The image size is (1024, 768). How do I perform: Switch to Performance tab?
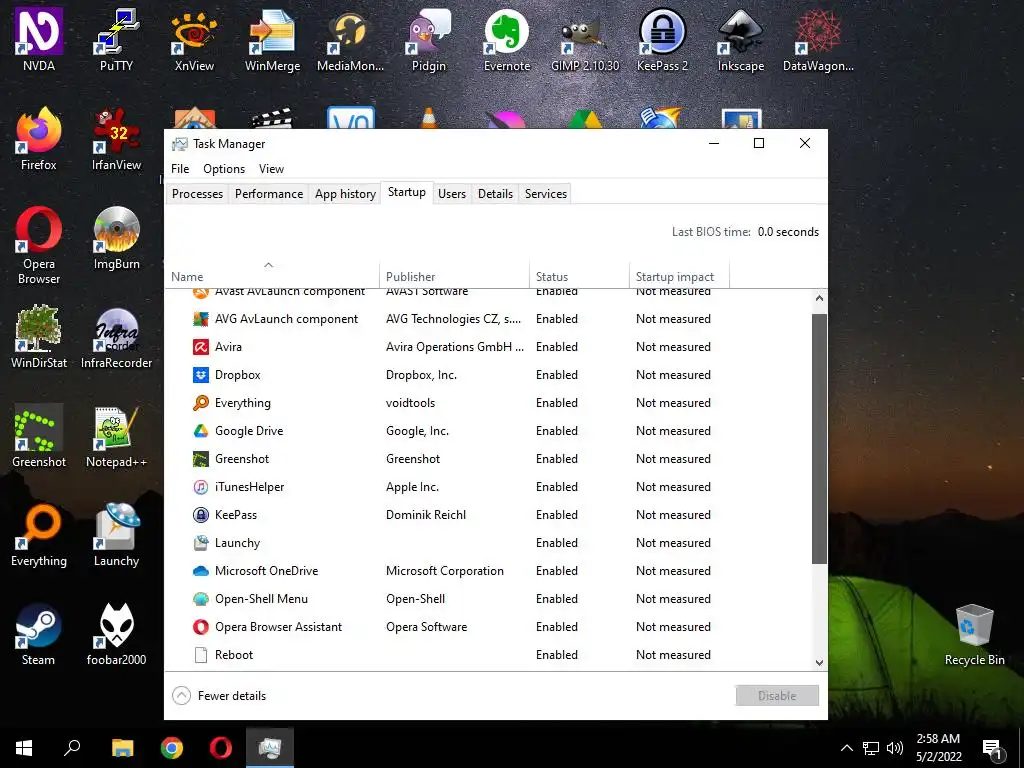point(269,193)
